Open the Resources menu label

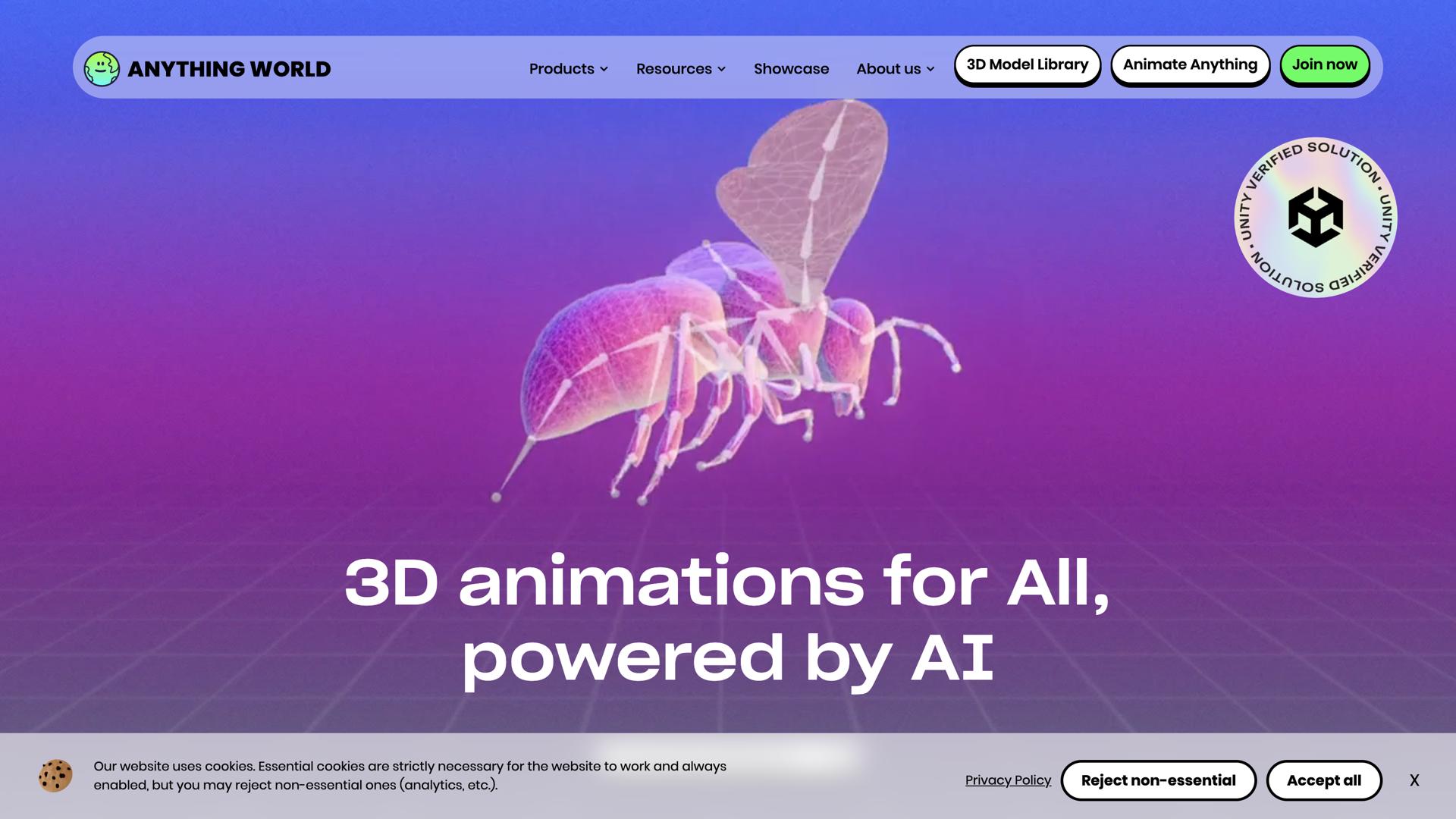(673, 69)
